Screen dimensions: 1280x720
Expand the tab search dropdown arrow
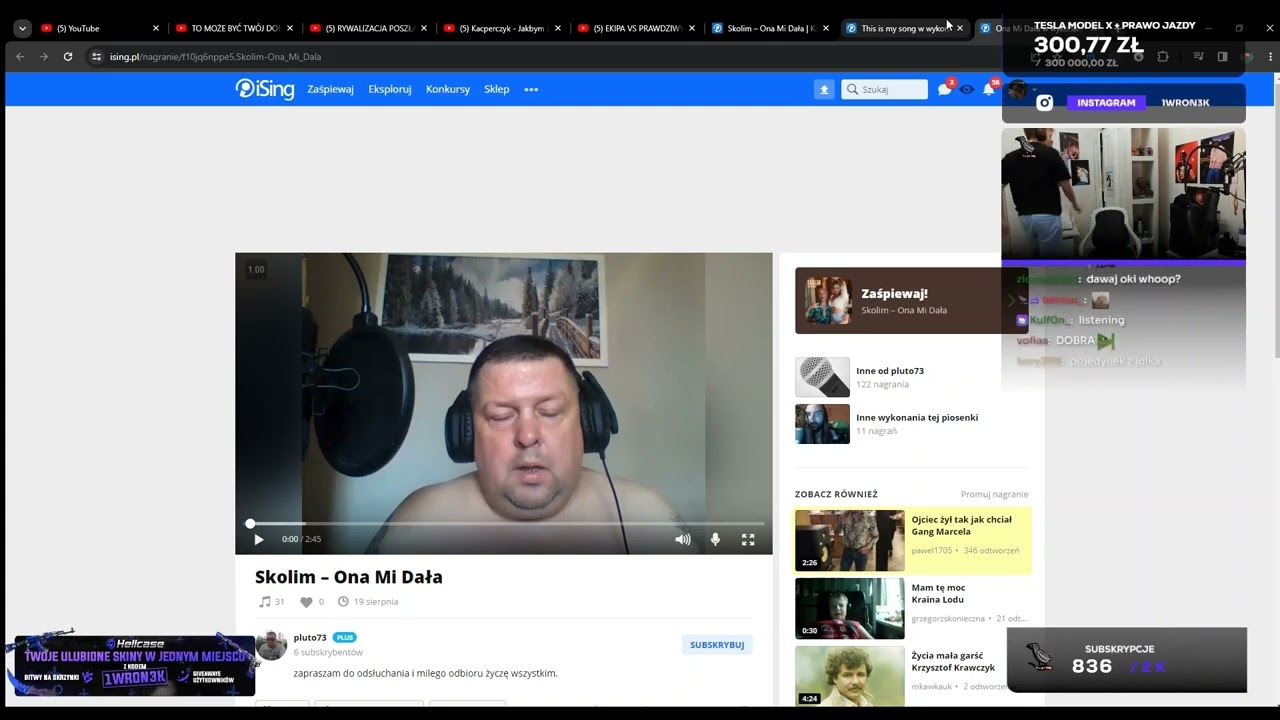(22, 28)
